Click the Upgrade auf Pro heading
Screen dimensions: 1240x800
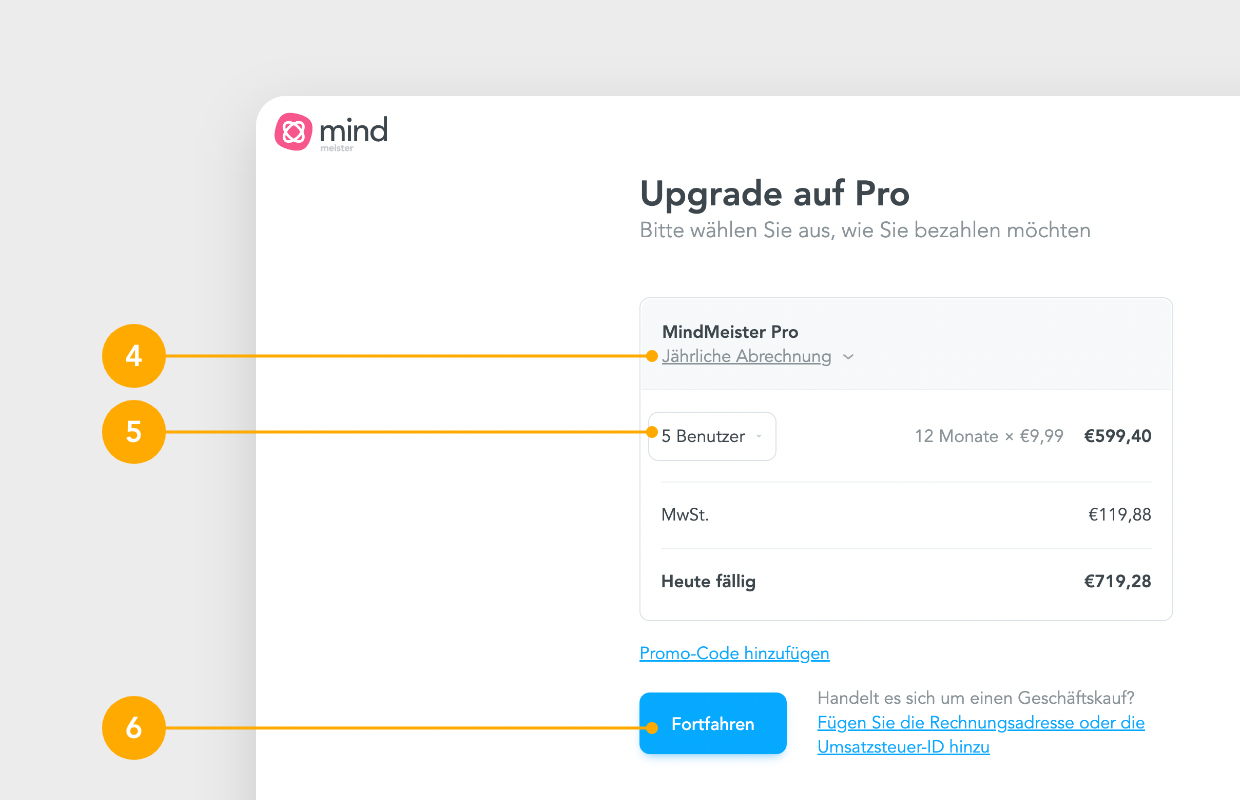pyautogui.click(x=775, y=192)
